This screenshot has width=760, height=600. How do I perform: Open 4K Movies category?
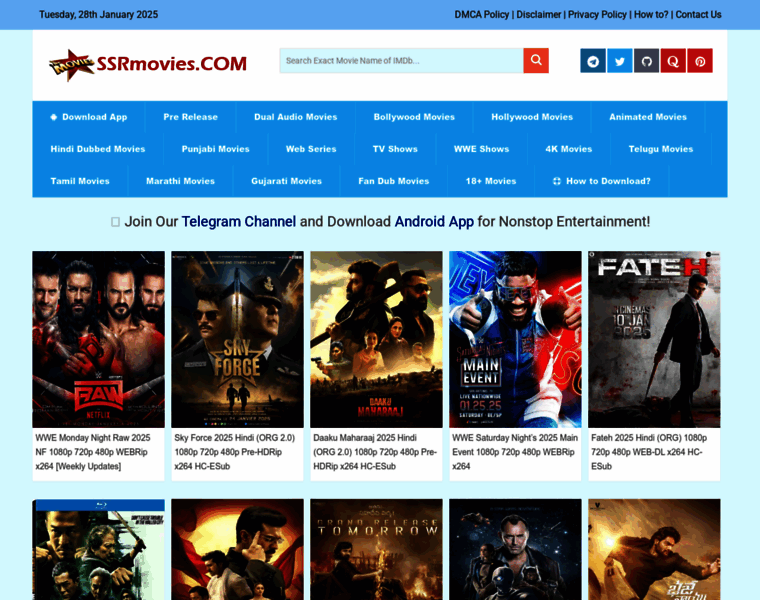pos(569,149)
